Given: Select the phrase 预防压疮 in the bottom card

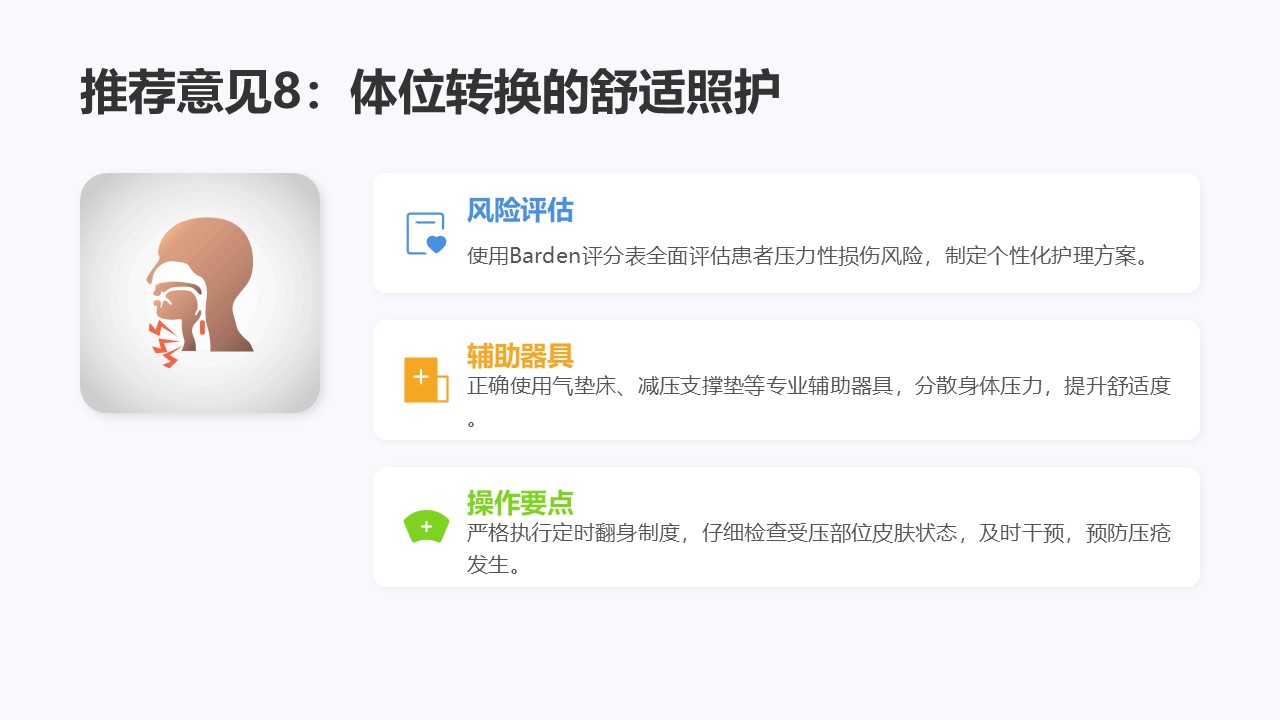Looking at the screenshot, I should click(1128, 533).
